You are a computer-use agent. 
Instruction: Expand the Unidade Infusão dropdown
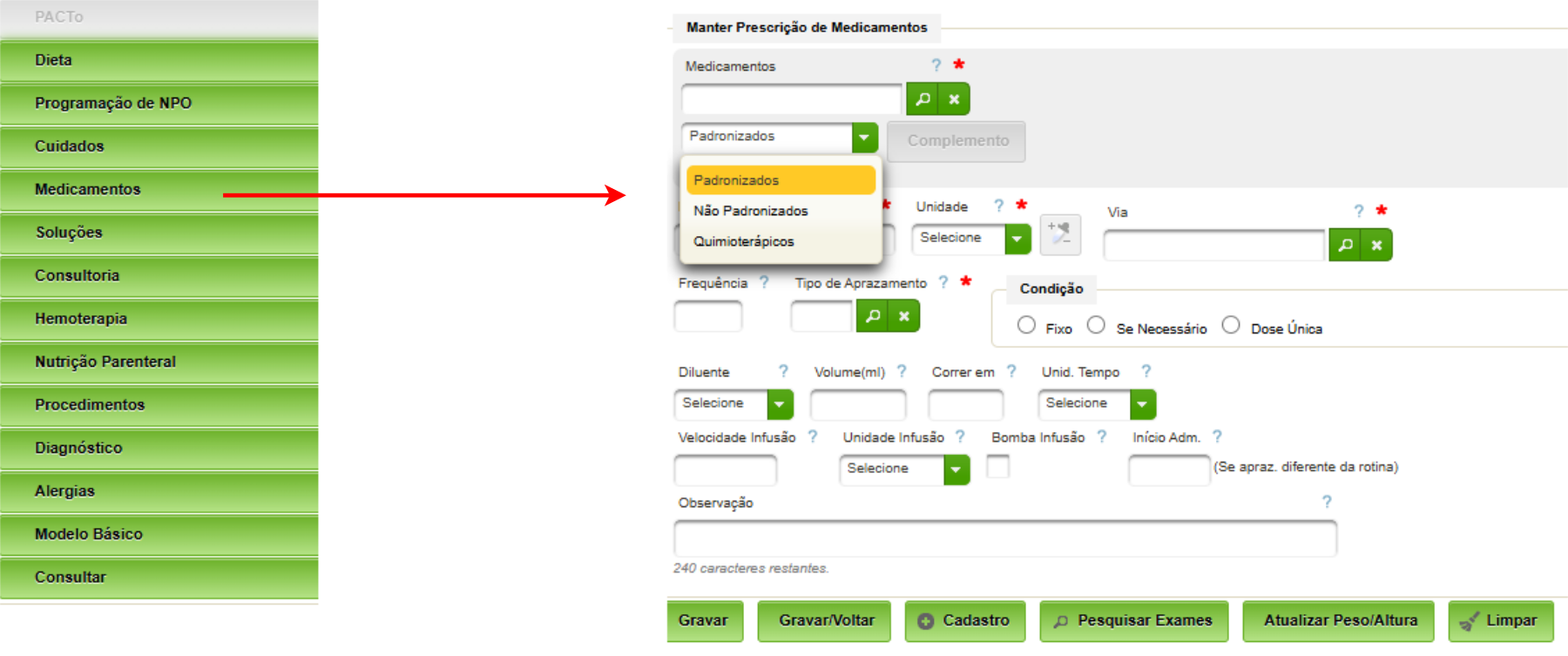(956, 470)
